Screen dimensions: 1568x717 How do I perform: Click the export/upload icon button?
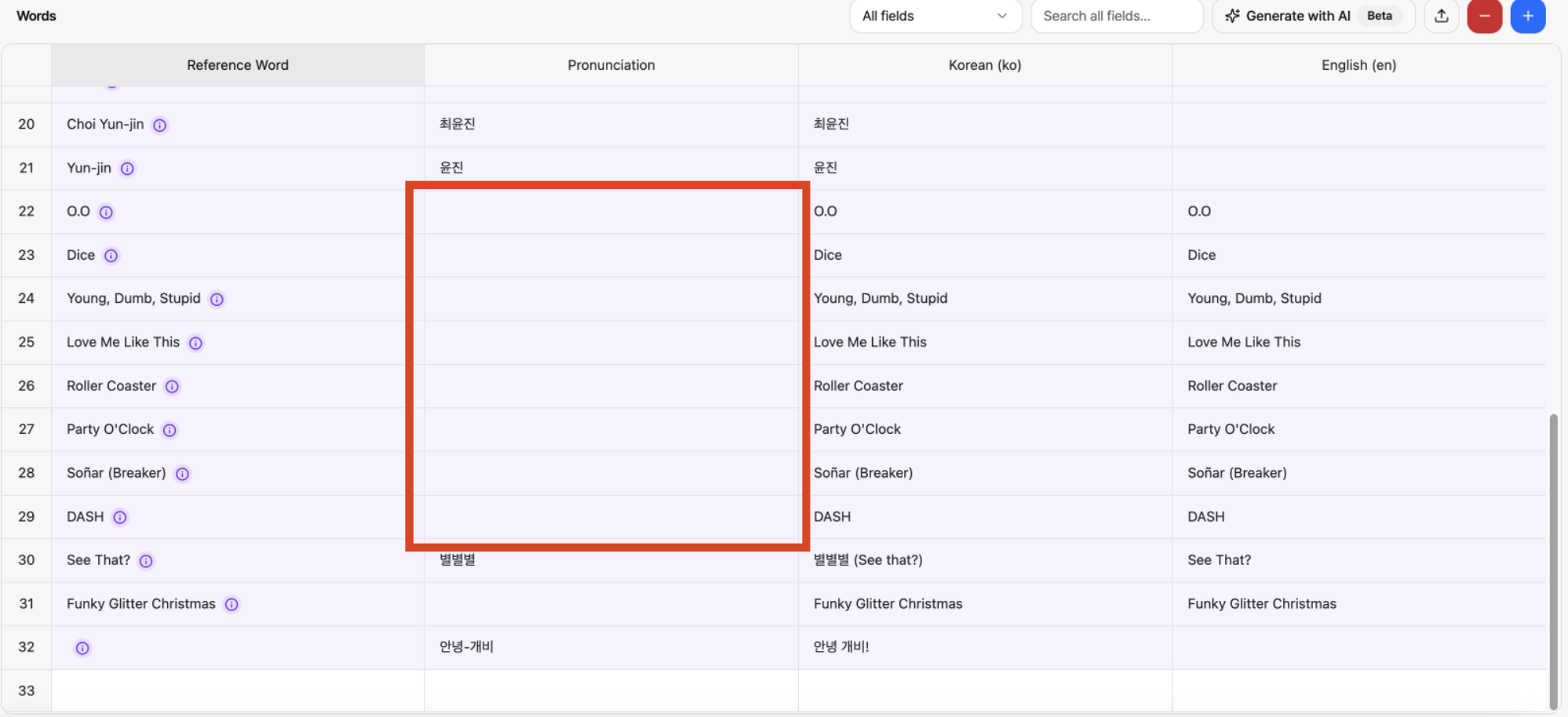point(1441,16)
